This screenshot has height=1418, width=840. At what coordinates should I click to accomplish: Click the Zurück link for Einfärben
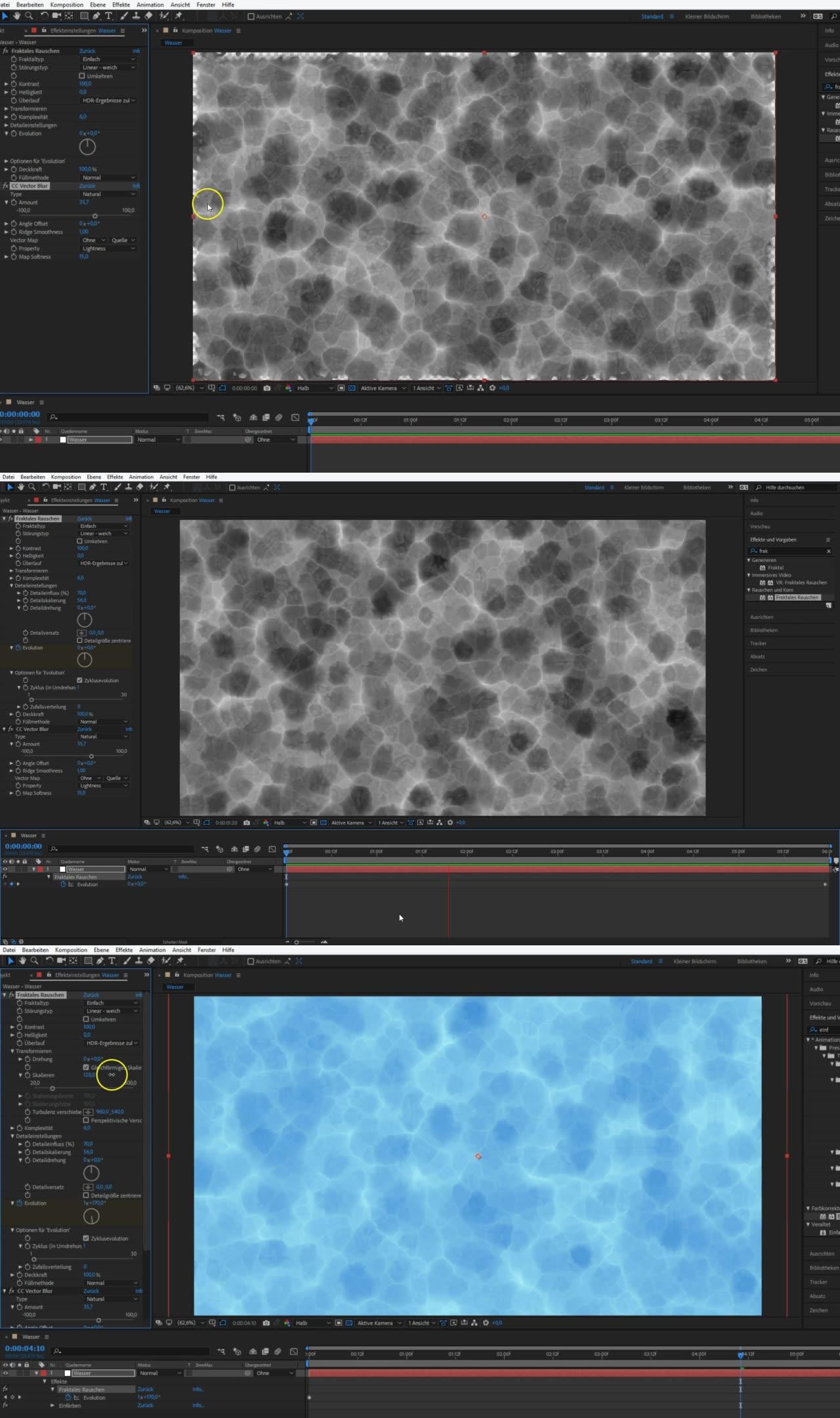(145, 1406)
